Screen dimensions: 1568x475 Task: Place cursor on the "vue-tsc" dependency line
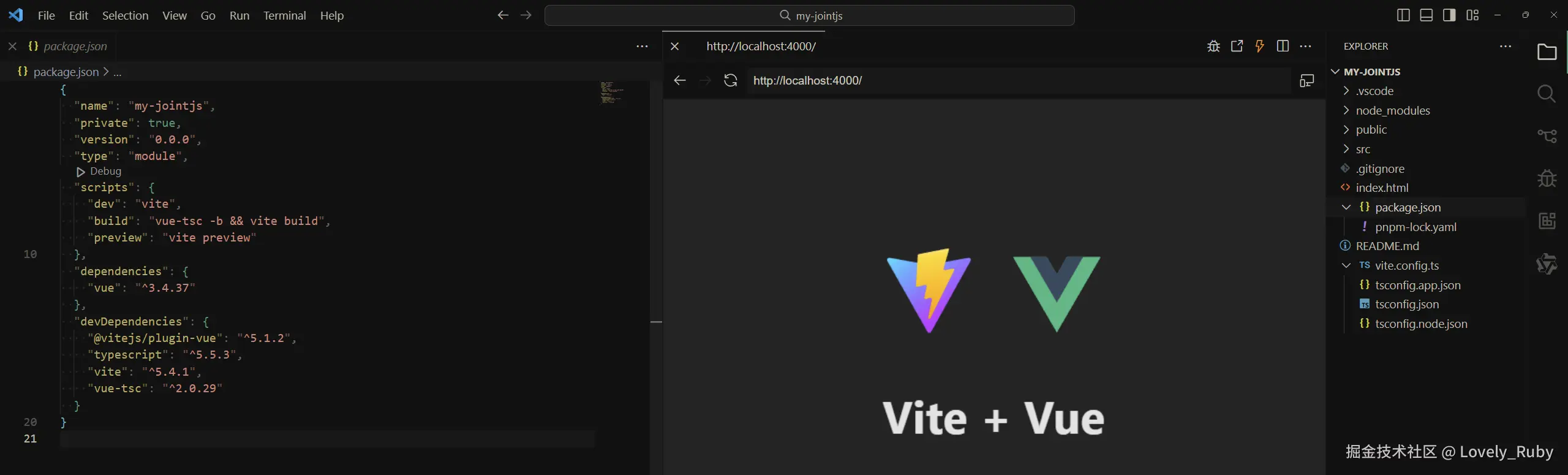point(155,389)
